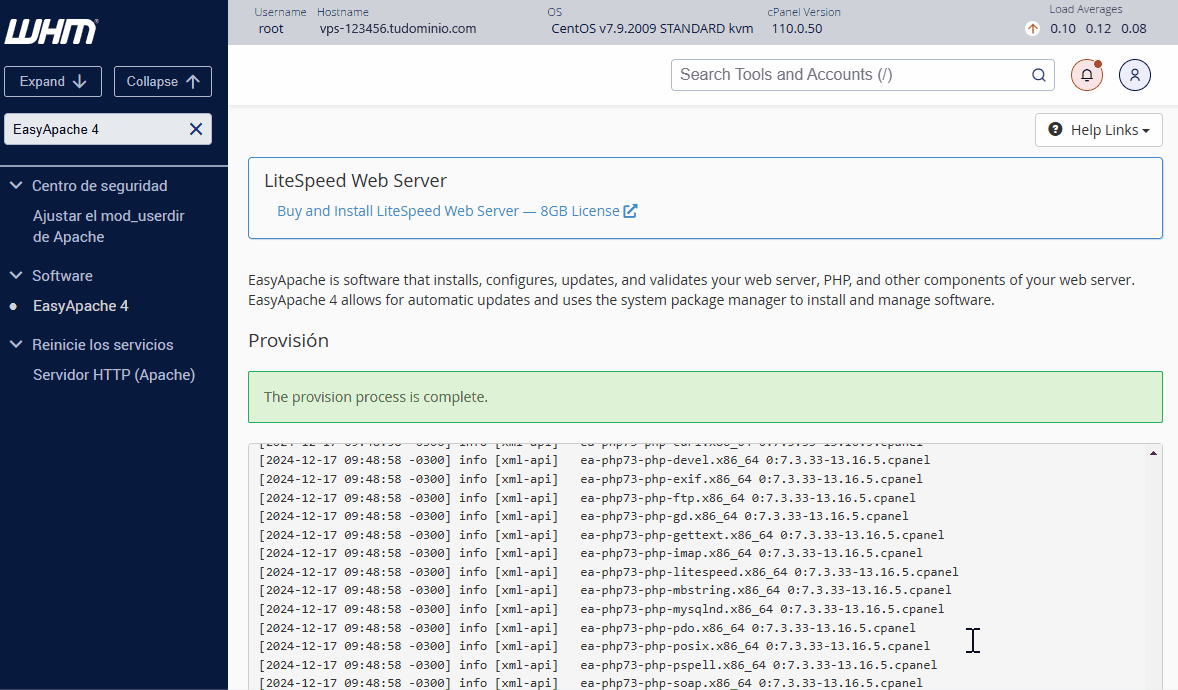This screenshot has height=690, width=1178.
Task: Click the log line for ea-php73-php-devel
Action: [x=594, y=460]
